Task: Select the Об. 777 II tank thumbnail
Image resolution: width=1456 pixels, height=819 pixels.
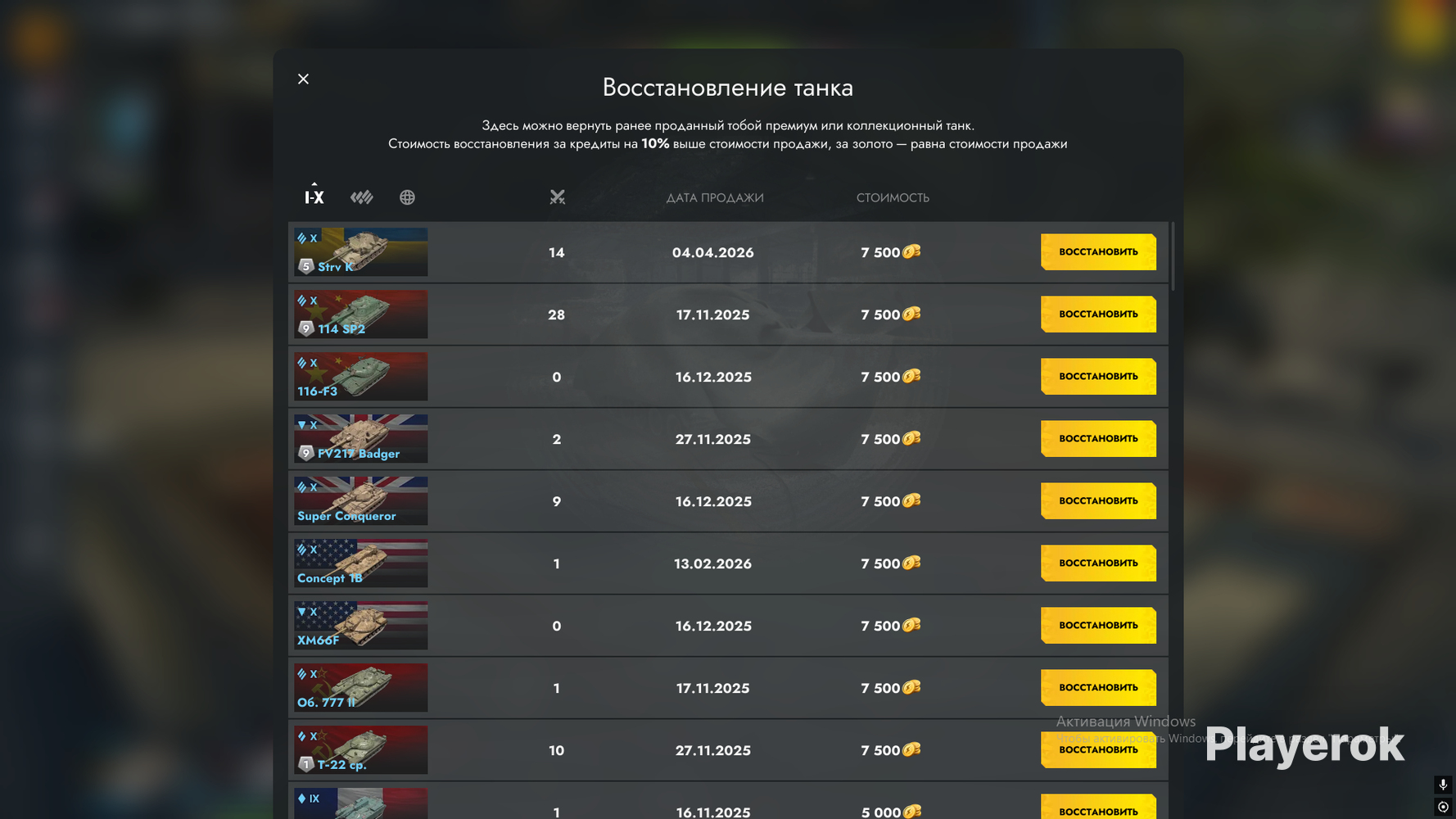Action: tap(361, 688)
